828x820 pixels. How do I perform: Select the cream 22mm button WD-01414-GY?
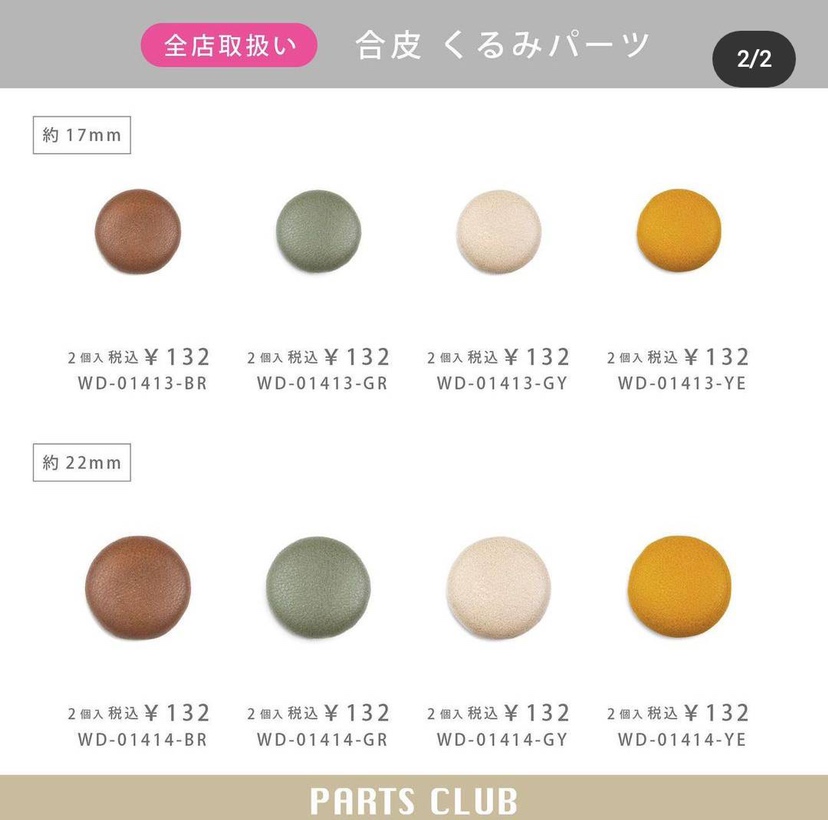point(498,588)
